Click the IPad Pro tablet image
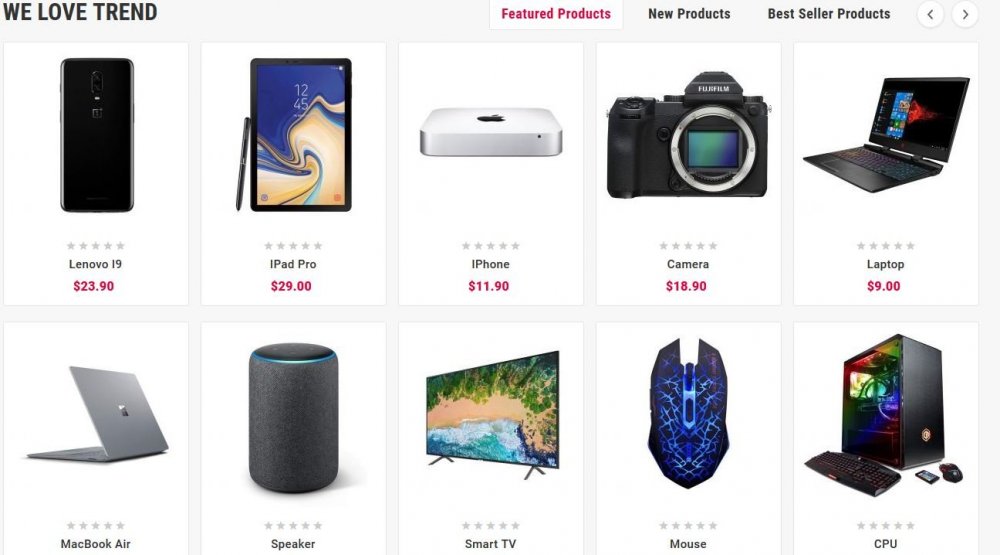 tap(294, 135)
